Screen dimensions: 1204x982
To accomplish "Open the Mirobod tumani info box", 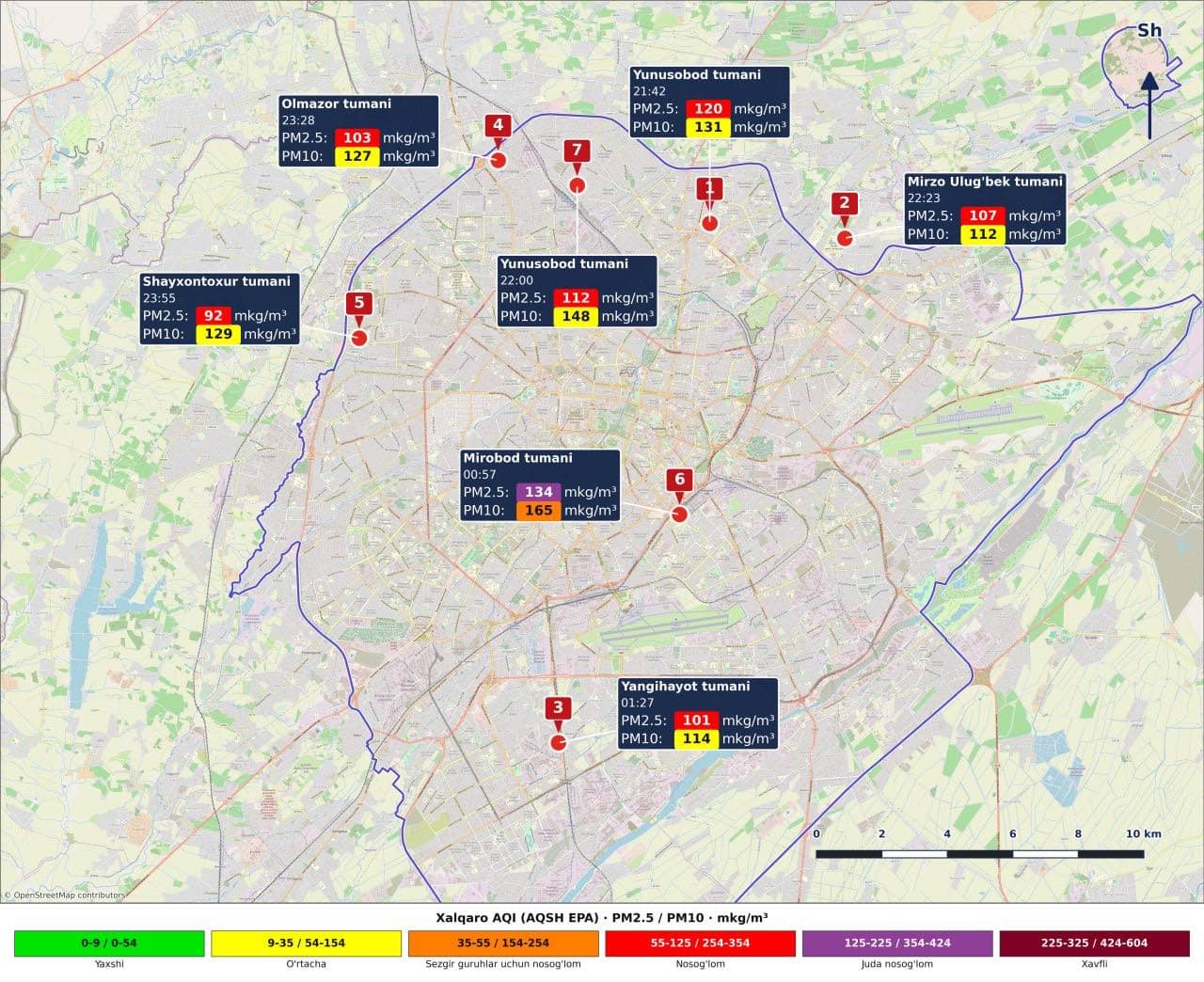I will [540, 485].
